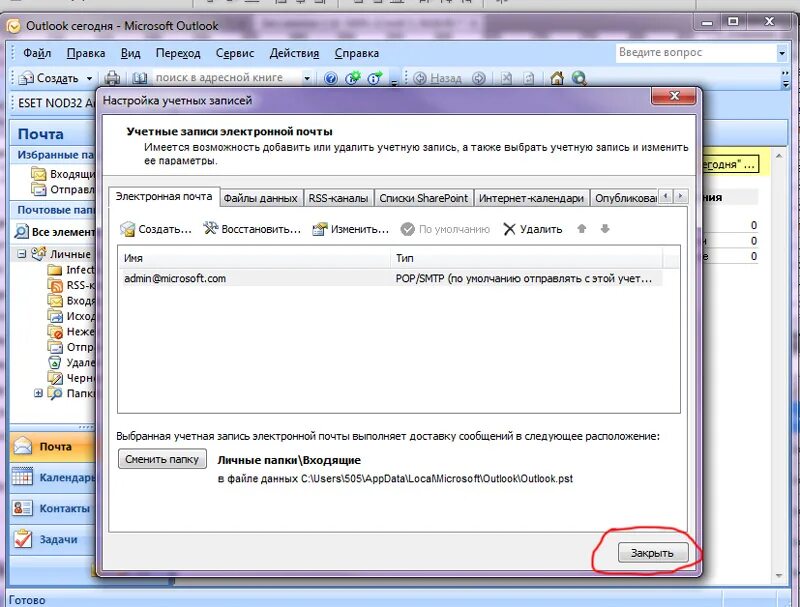Select favorite Отправленные folder

coord(63,189)
